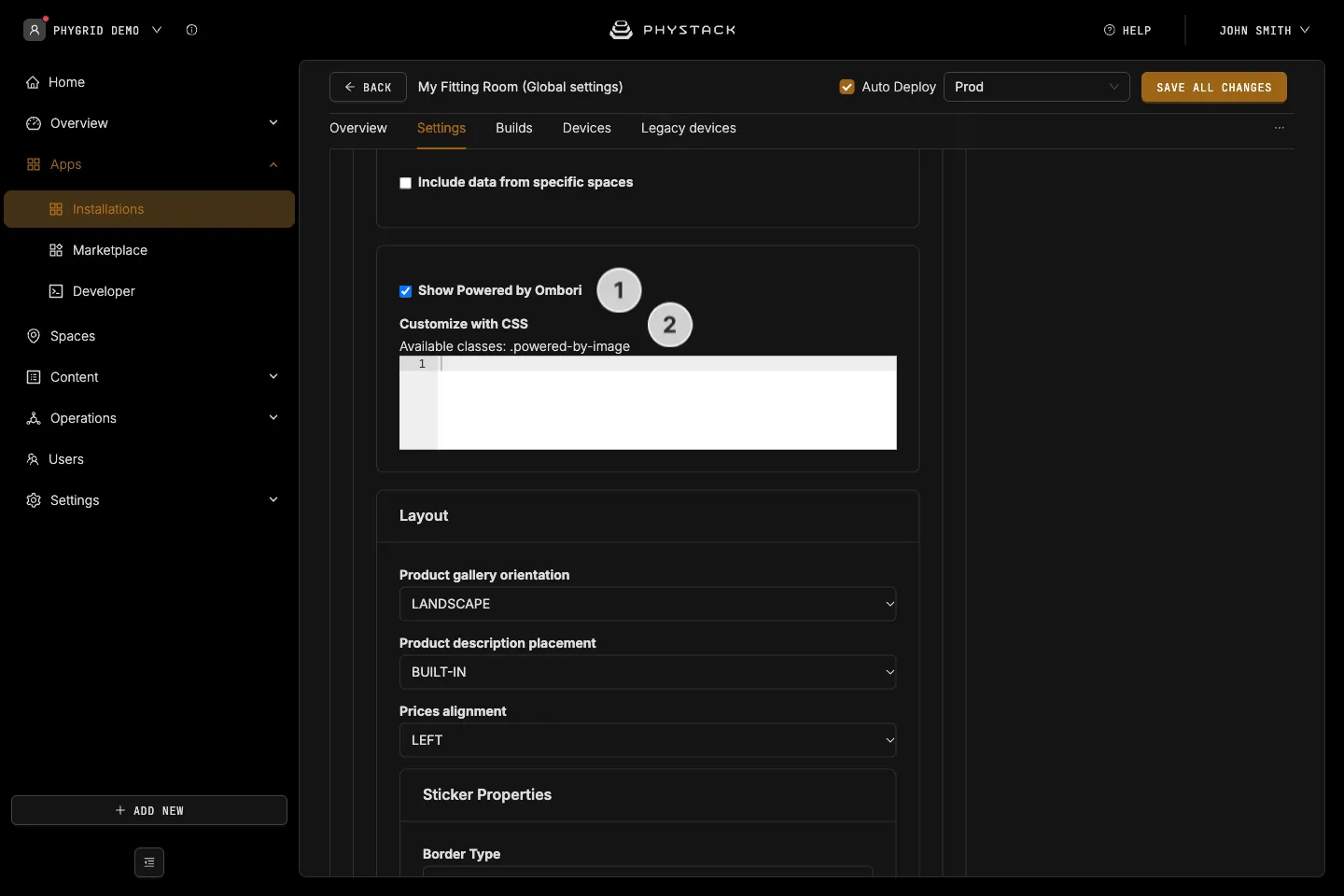
Task: Uncheck Show Powered by Ombori
Action: (x=405, y=291)
